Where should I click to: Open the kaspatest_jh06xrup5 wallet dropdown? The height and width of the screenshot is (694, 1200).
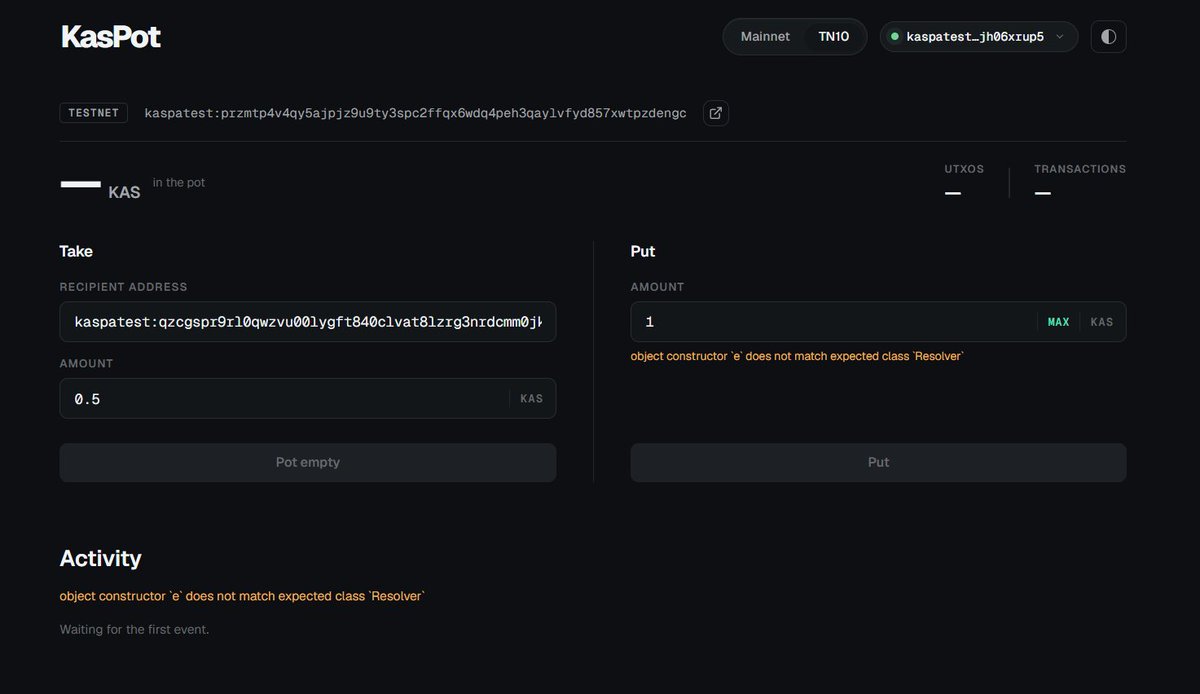(978, 37)
